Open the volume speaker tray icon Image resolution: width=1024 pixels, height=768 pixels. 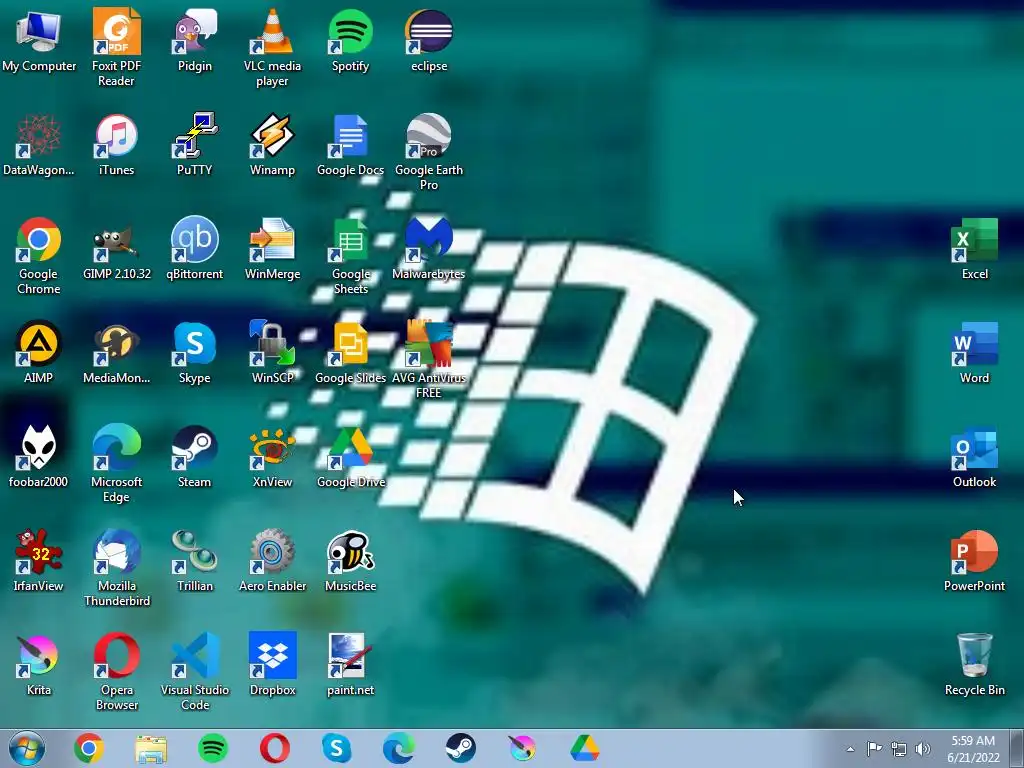[x=922, y=749]
